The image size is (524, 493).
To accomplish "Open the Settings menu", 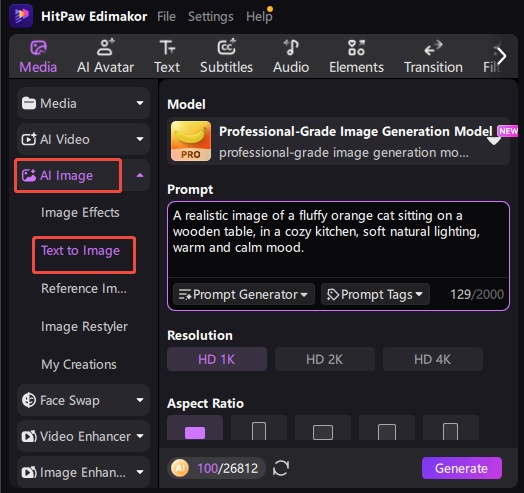I will [x=211, y=17].
